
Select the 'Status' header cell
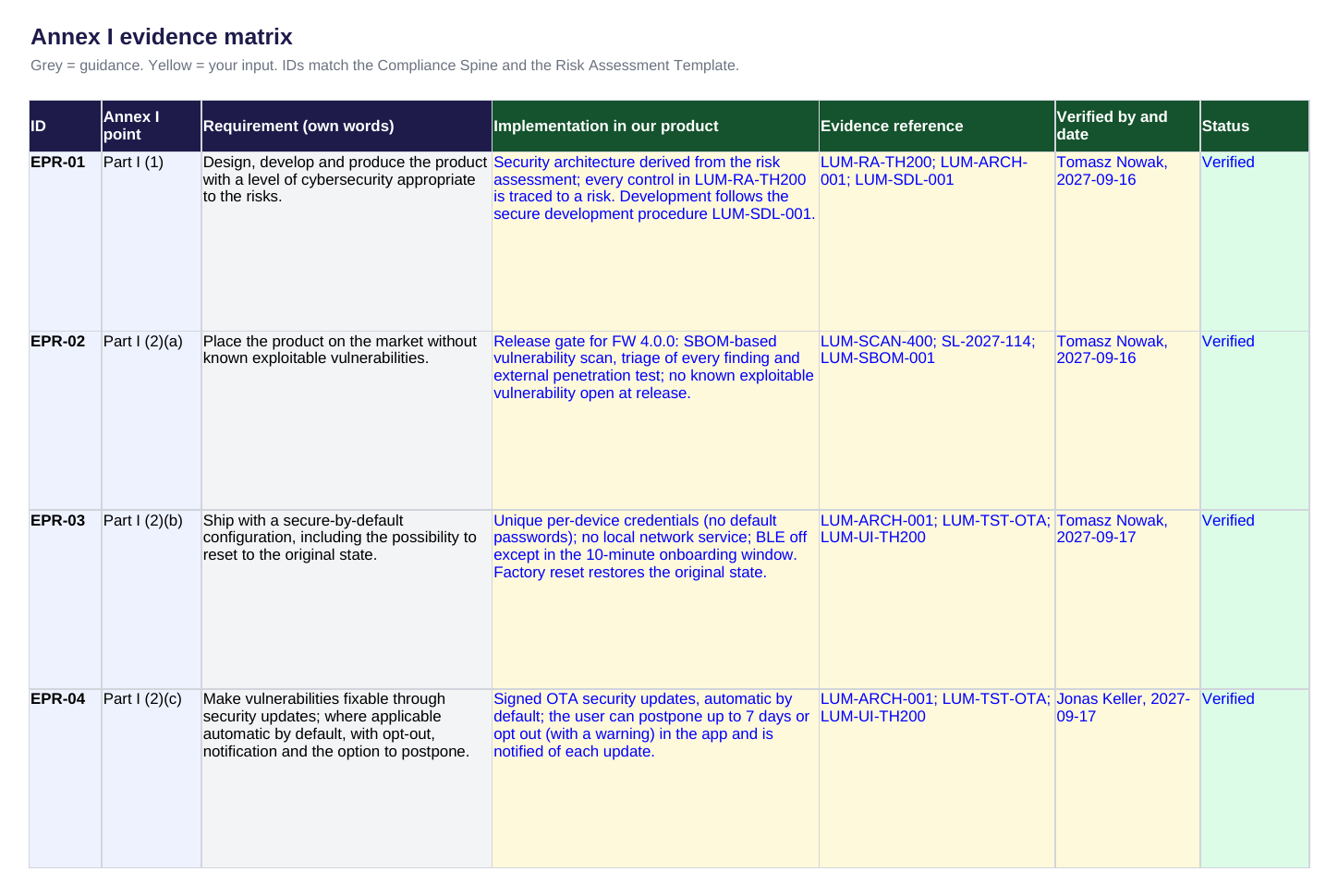click(1255, 127)
